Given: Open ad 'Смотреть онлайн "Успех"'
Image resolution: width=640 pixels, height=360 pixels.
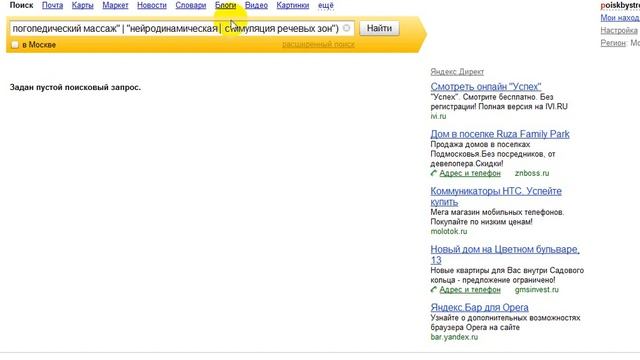Looking at the screenshot, I should tap(486, 87).
